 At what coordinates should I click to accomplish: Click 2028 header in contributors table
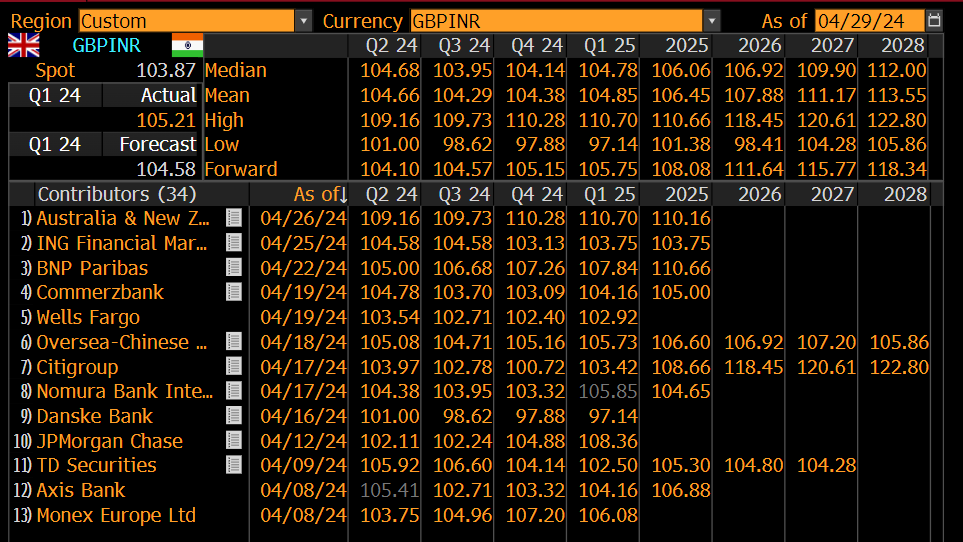tap(905, 194)
